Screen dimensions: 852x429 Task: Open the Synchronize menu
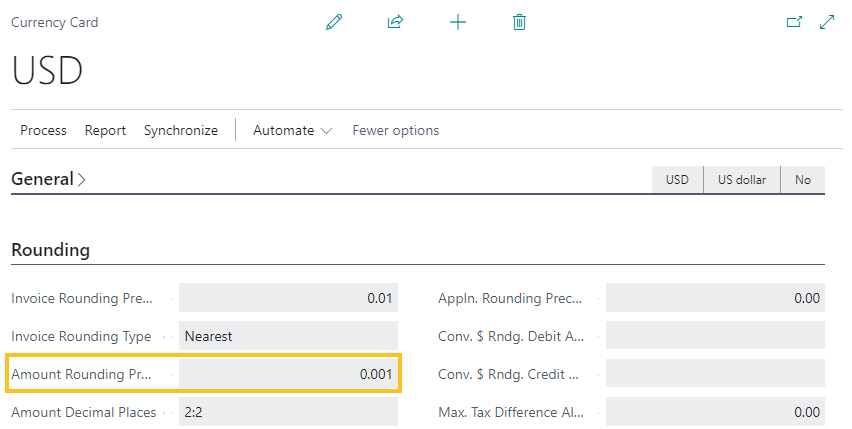tap(181, 130)
